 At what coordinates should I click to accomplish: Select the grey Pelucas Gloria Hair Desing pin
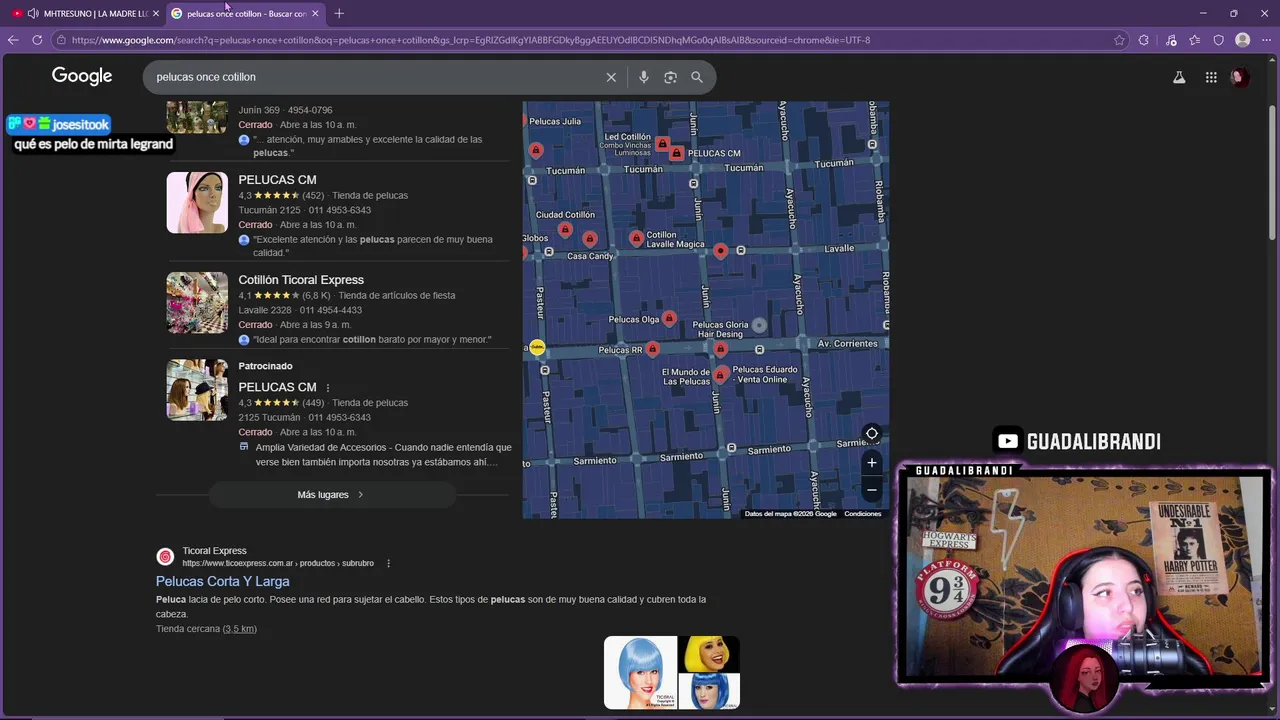[x=759, y=325]
